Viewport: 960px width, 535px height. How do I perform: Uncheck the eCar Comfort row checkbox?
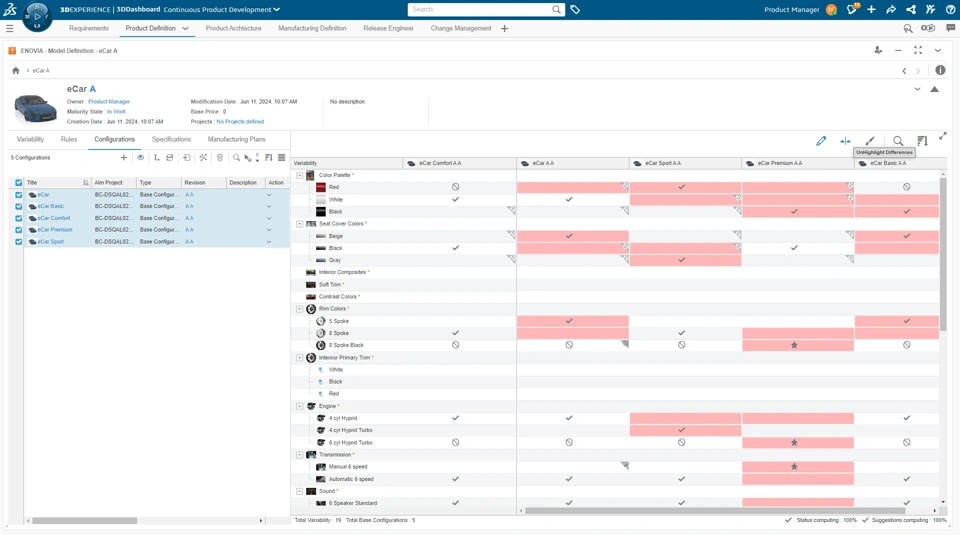pyautogui.click(x=18, y=218)
